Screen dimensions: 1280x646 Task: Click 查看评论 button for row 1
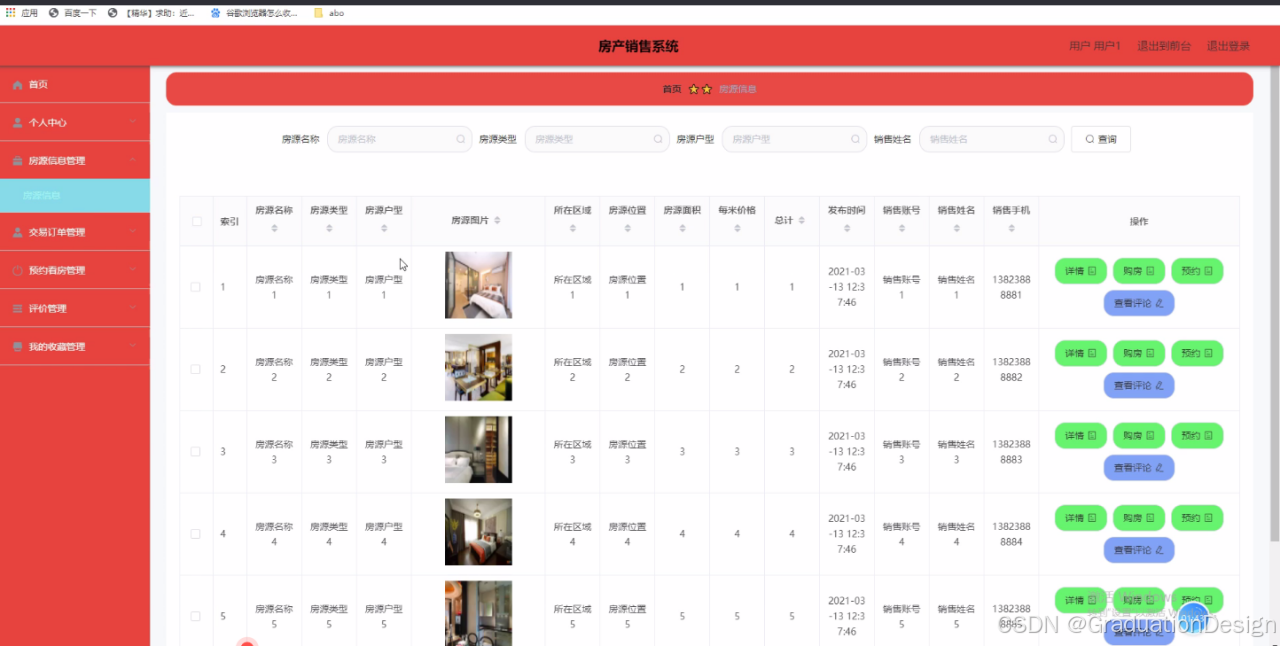tap(1139, 303)
